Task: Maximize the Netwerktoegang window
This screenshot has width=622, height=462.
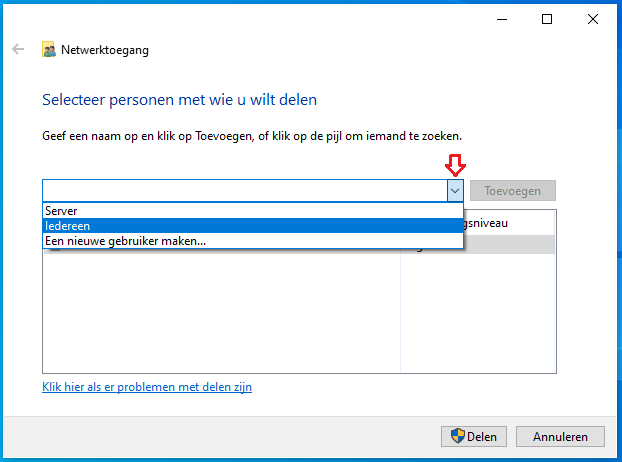Action: click(547, 19)
